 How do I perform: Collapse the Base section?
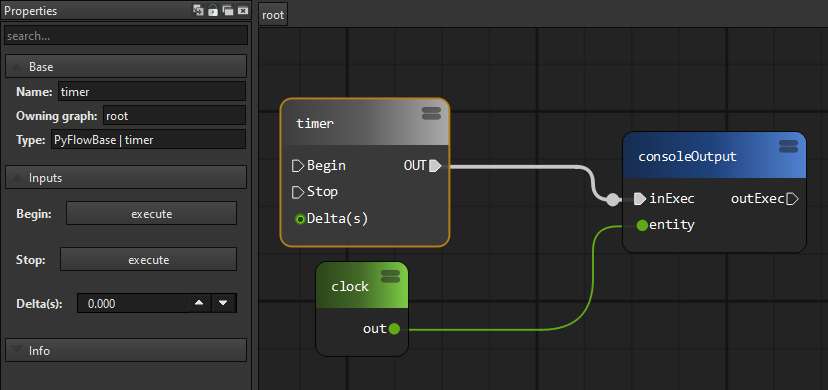click(x=126, y=66)
